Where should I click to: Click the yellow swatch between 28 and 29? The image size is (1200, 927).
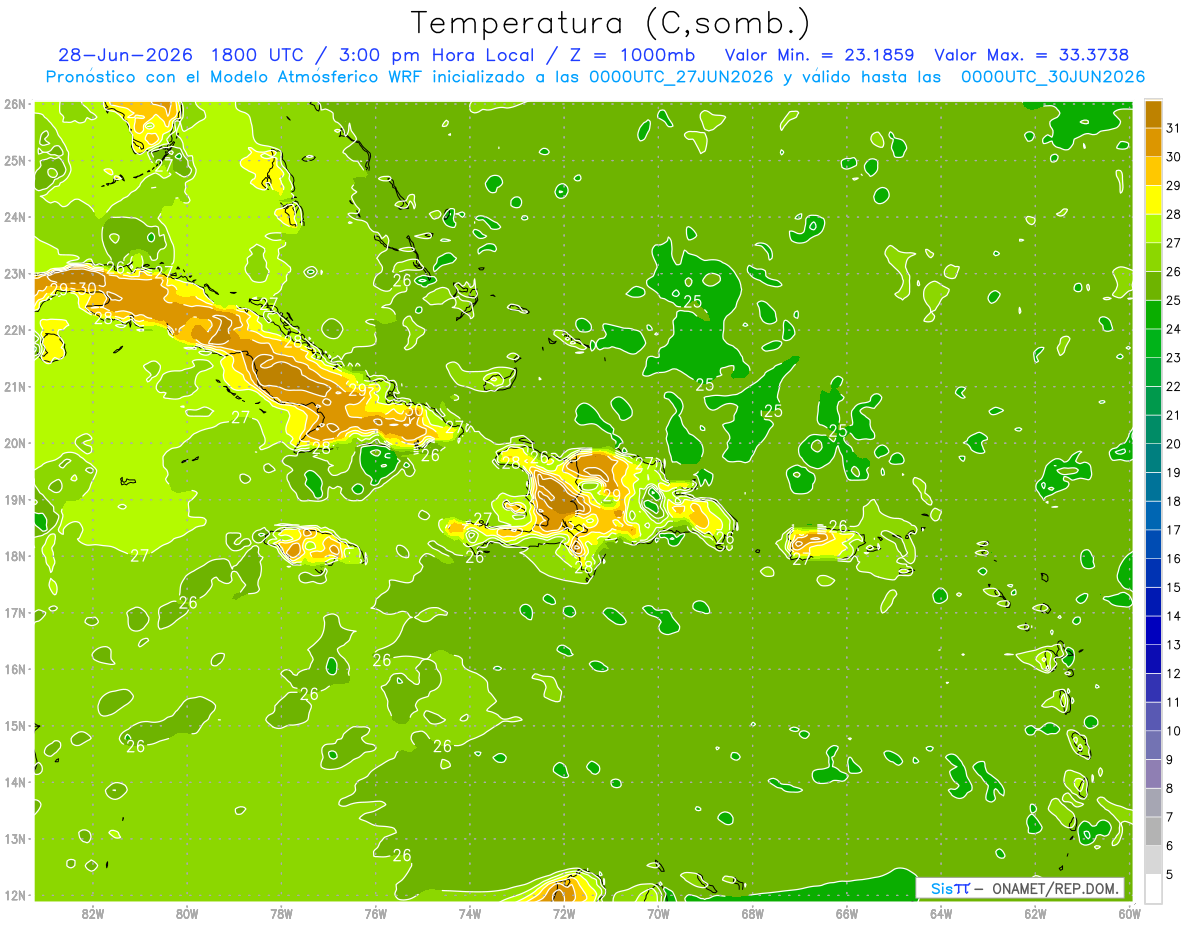(x=1153, y=199)
